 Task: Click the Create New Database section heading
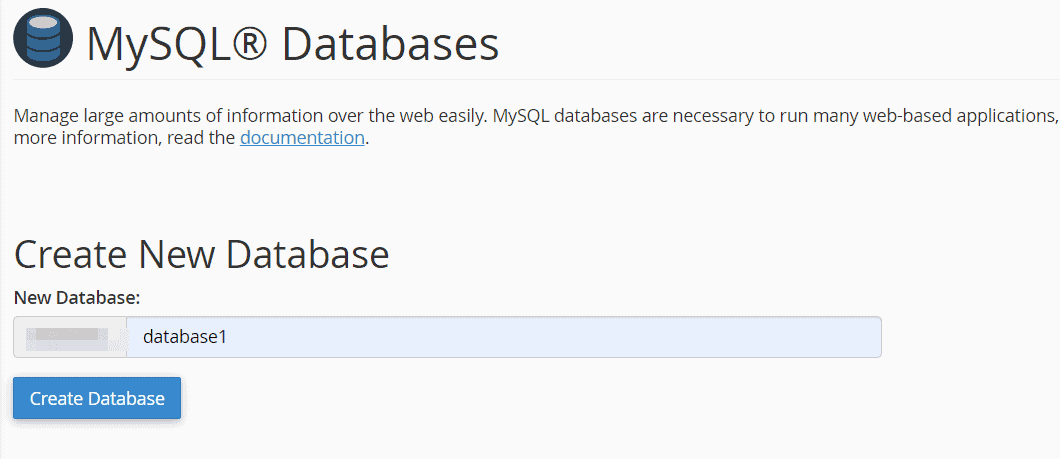pyautogui.click(x=201, y=255)
